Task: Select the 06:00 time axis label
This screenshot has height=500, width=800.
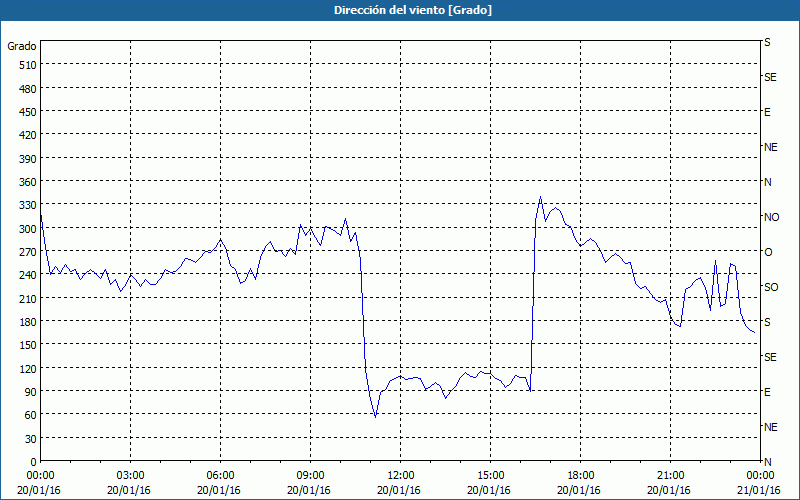Action: (220, 476)
